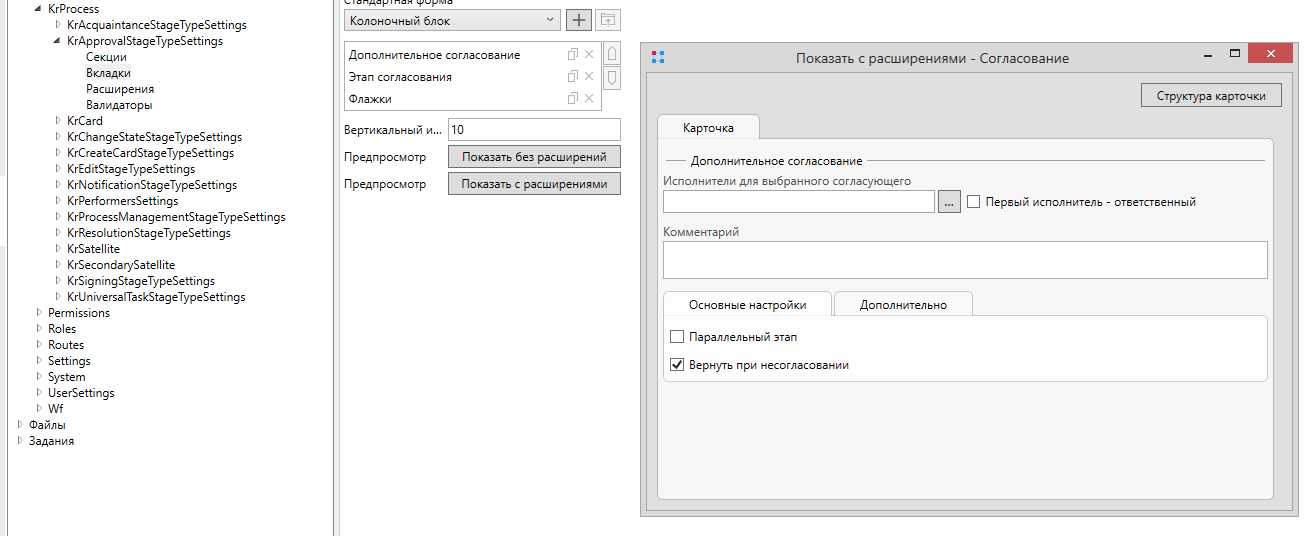The width and height of the screenshot is (1305, 536).
Task: Remove the 'Флажки' block from the list
Action: click(589, 98)
